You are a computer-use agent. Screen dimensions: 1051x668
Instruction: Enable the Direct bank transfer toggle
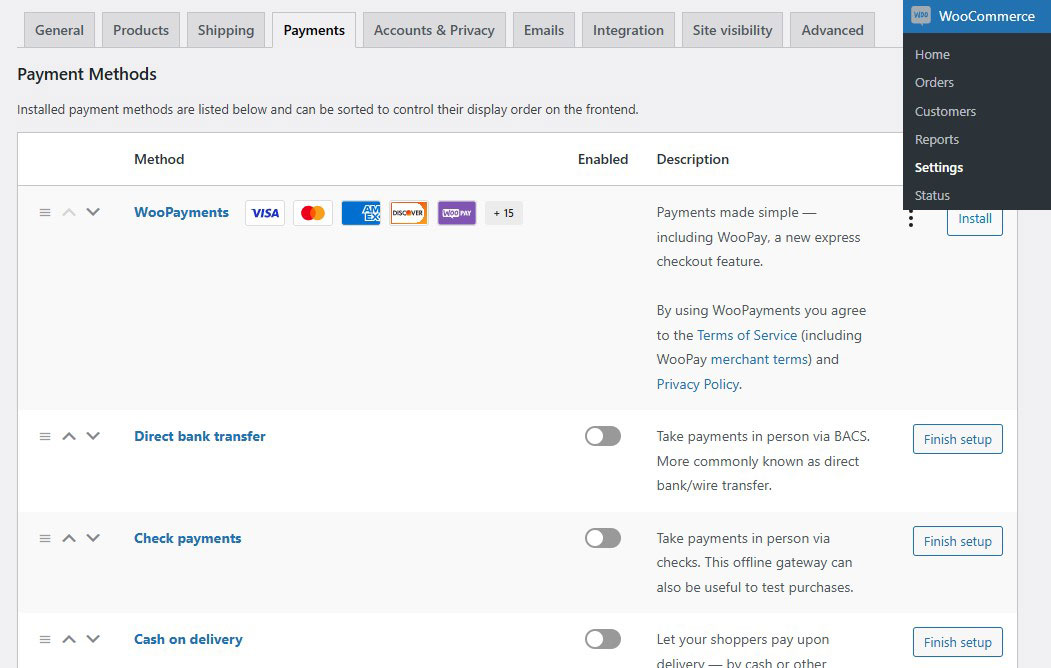(x=603, y=436)
